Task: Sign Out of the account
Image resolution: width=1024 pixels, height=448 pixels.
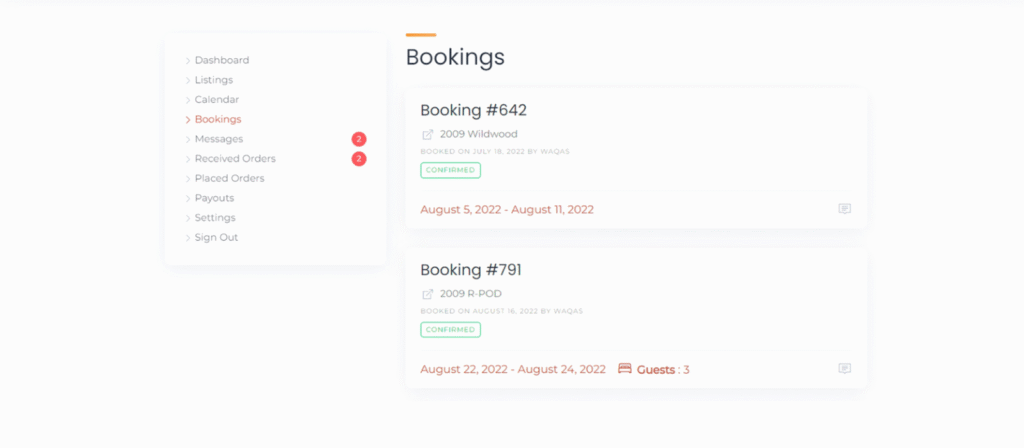Action: pos(216,238)
